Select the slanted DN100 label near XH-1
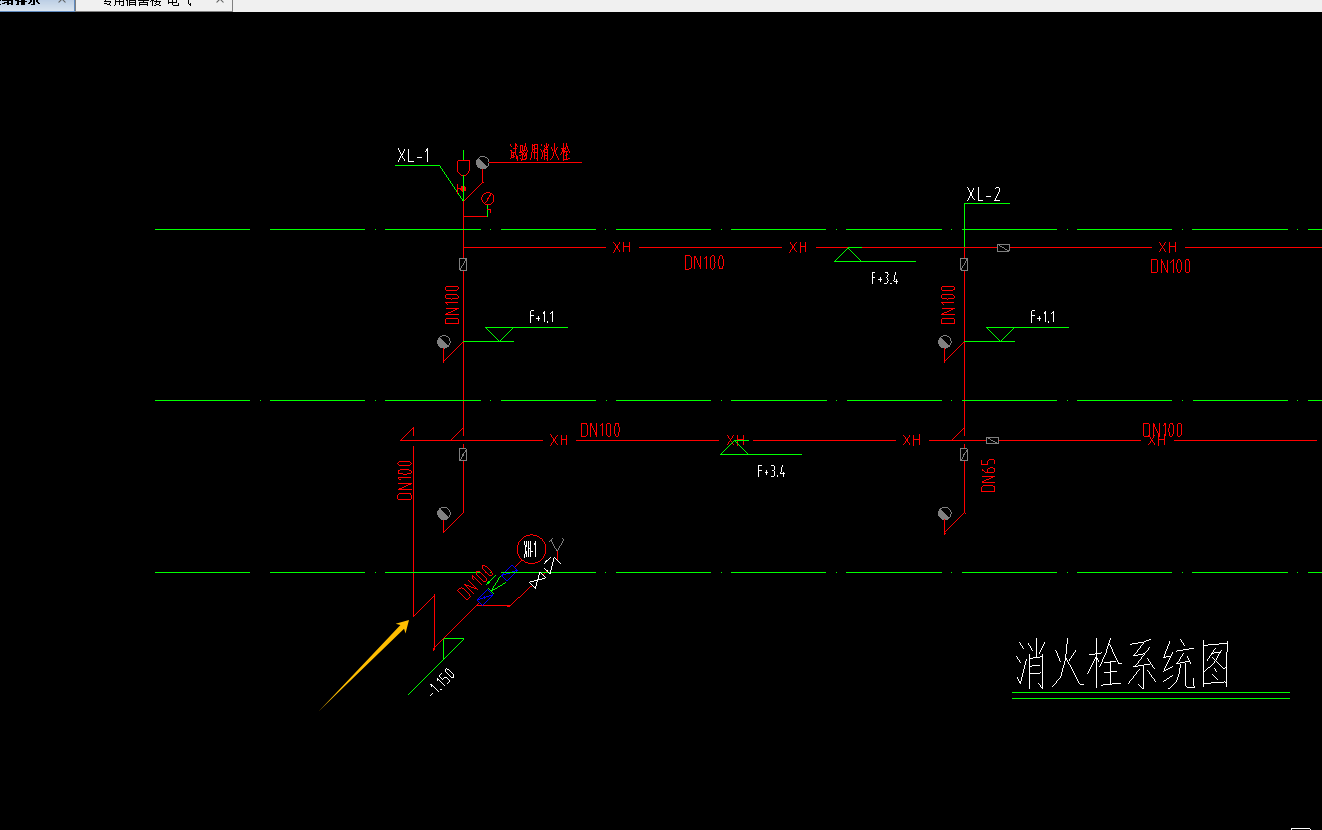This screenshot has height=830, width=1322. (x=476, y=582)
